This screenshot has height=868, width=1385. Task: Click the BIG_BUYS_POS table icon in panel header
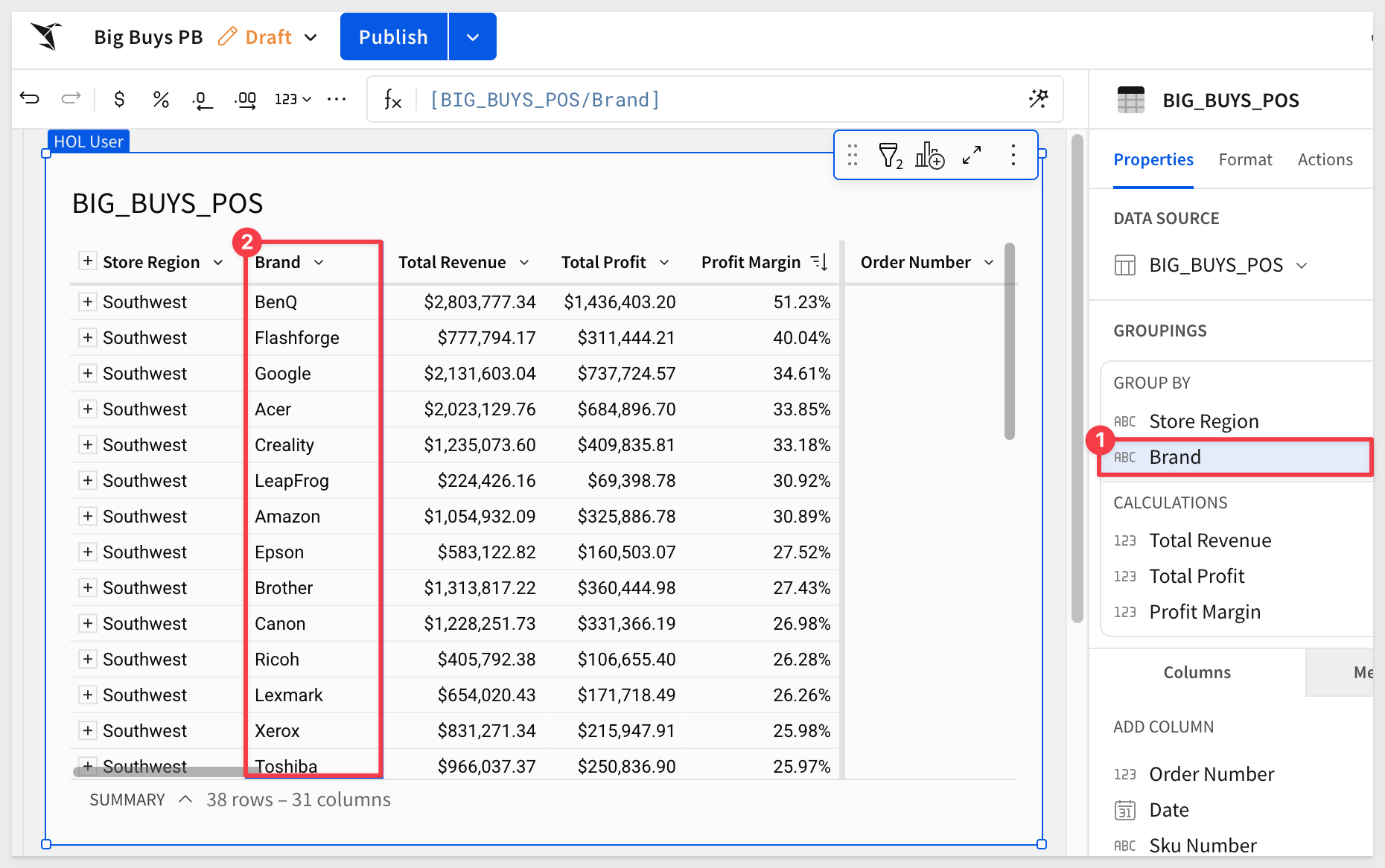tap(1131, 100)
